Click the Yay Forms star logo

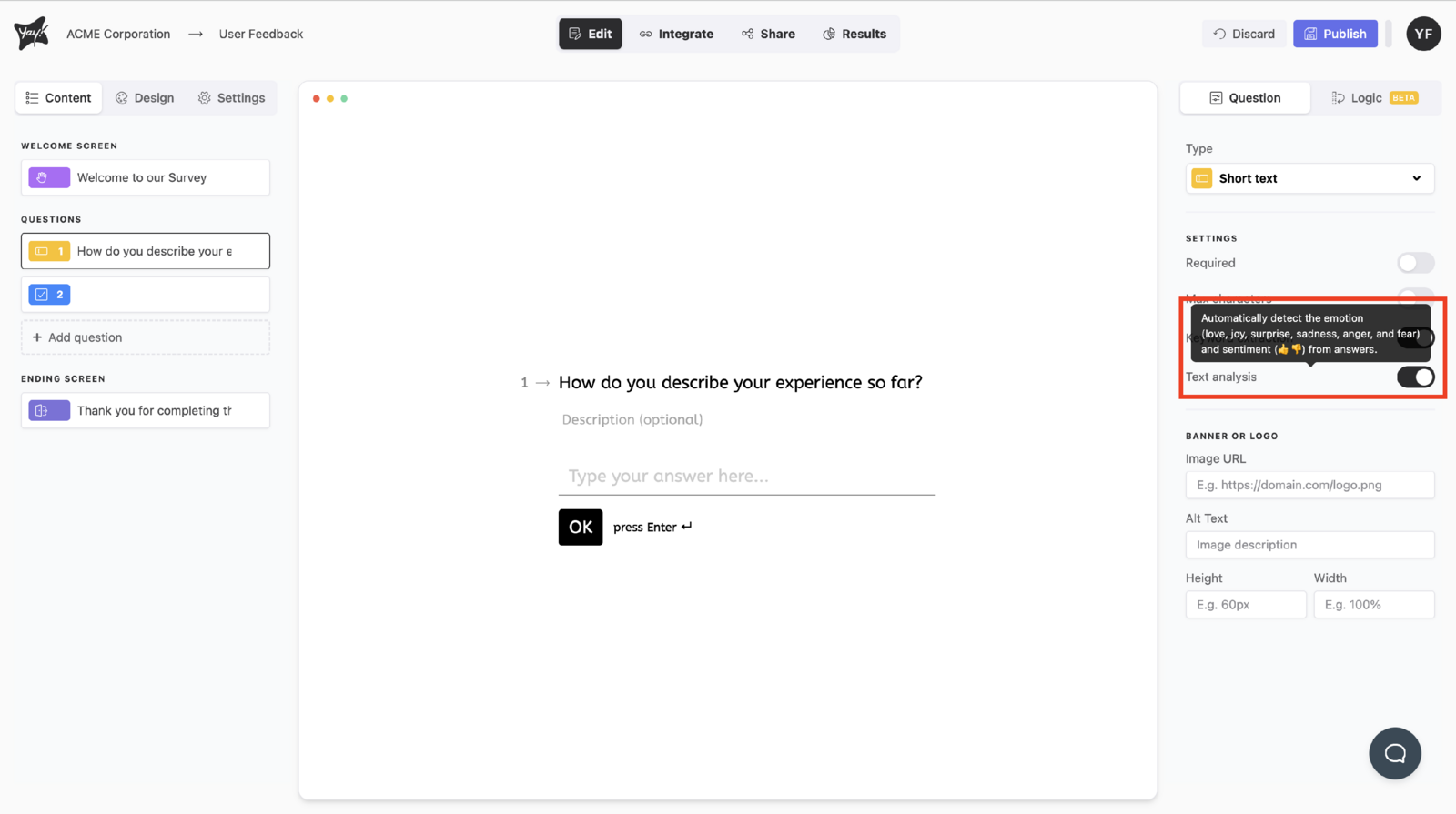coord(31,33)
